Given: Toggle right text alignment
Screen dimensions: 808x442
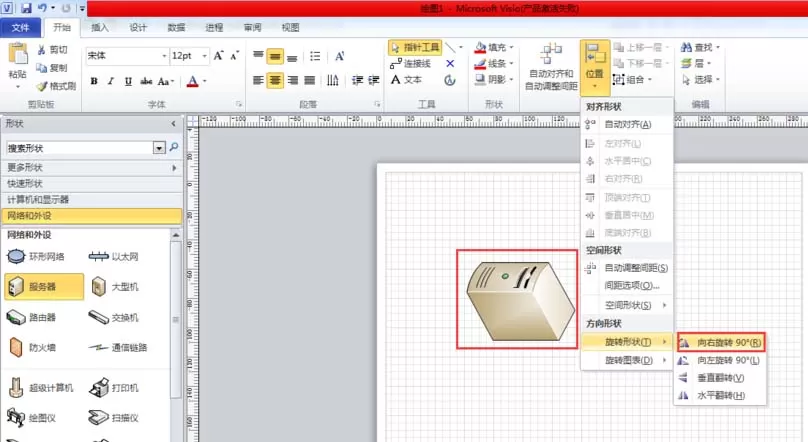Looking at the screenshot, I should (292, 80).
